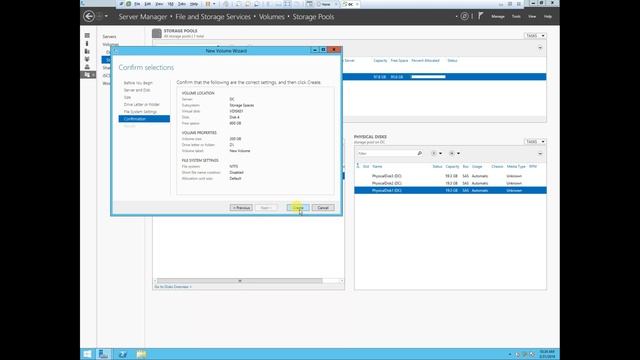Sort by Usage column in Physical Disks

click(477, 167)
